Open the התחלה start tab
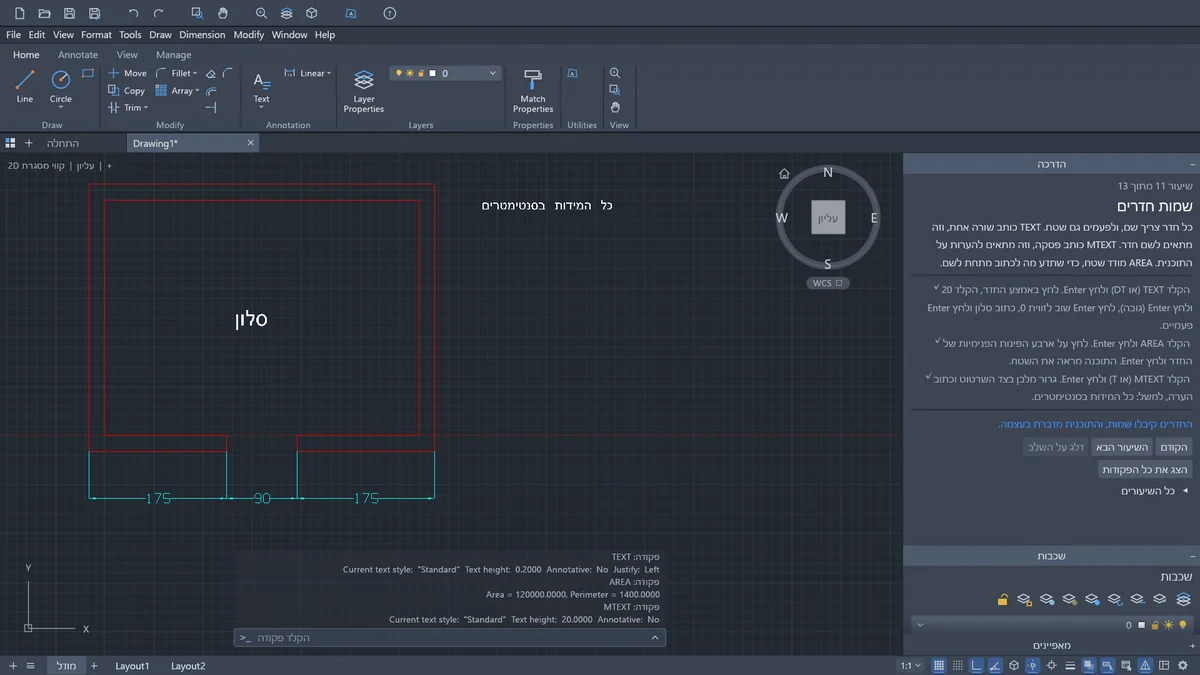 pyautogui.click(x=63, y=143)
